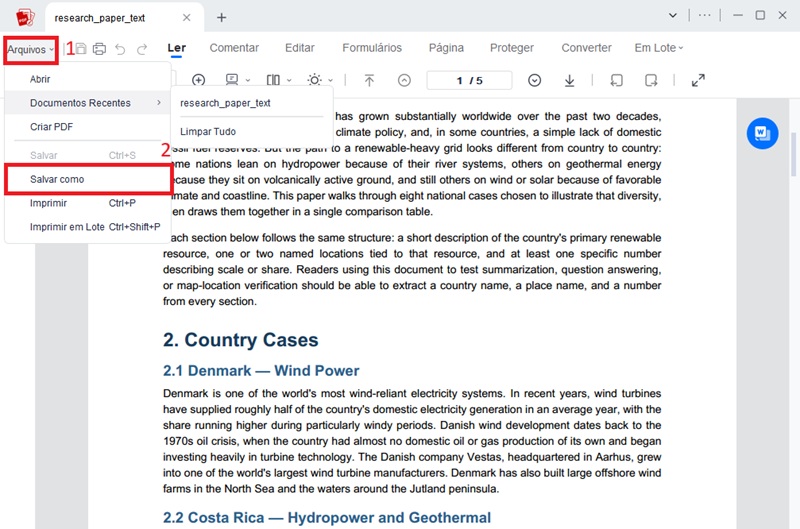This screenshot has width=800, height=529.
Task: Open the title bar chevron dropdown
Action: [673, 15]
